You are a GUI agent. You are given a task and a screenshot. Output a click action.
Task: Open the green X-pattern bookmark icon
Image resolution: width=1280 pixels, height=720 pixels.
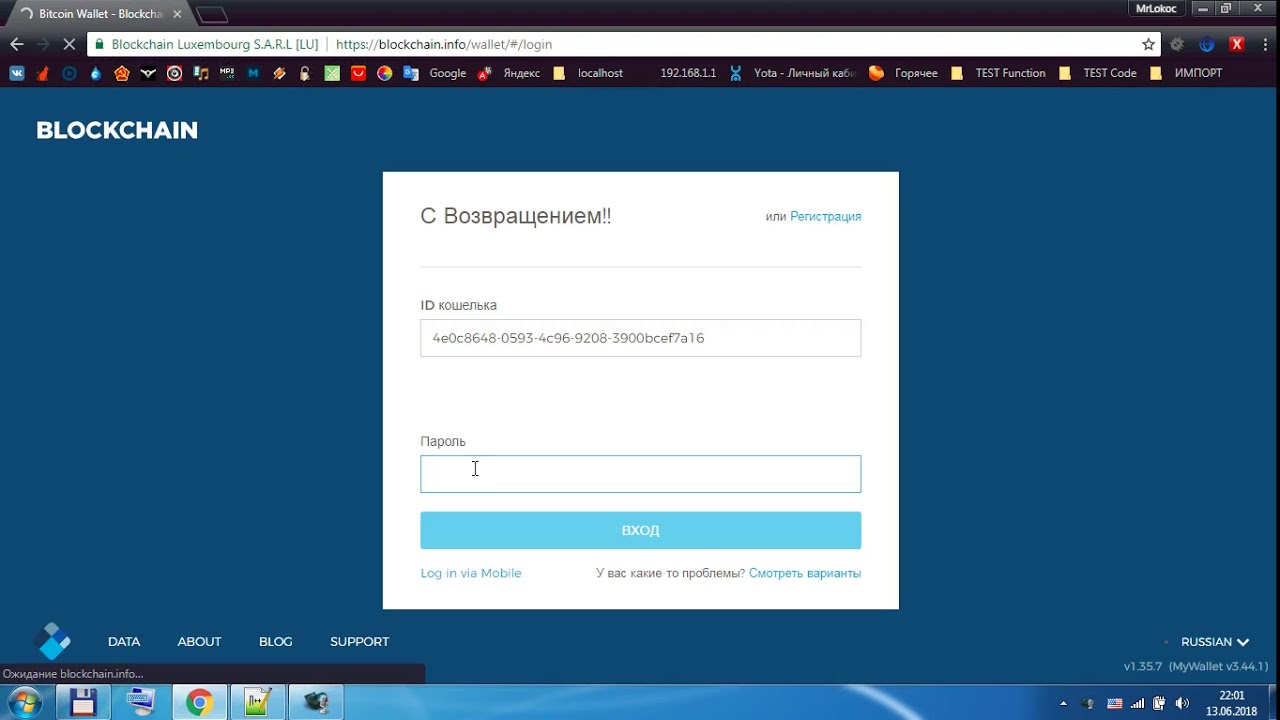pyautogui.click(x=332, y=73)
